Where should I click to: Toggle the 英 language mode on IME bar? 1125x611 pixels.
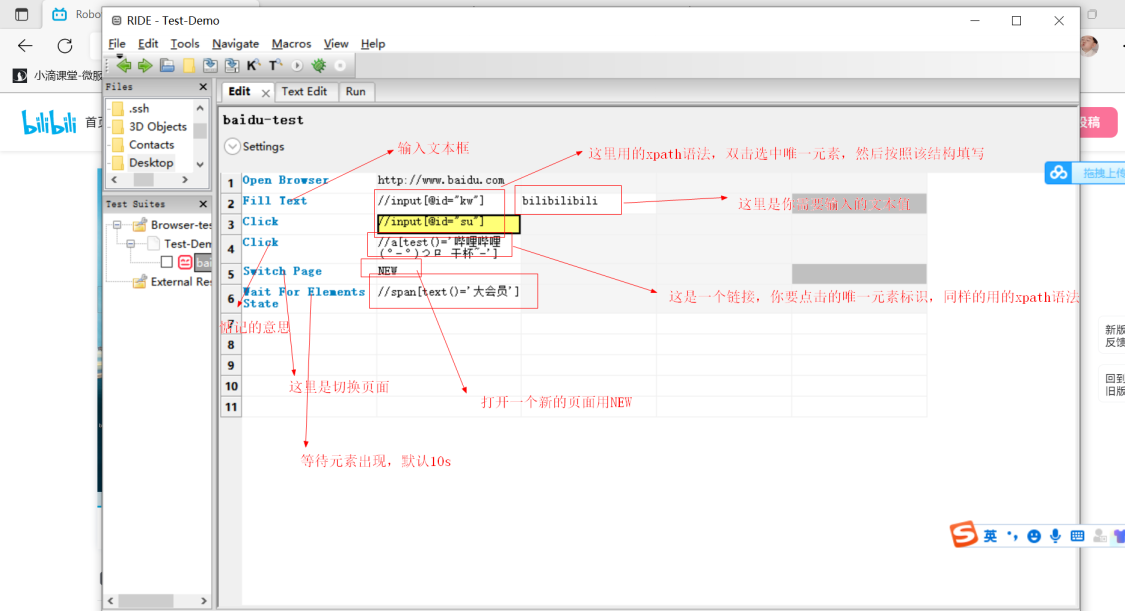pos(990,536)
